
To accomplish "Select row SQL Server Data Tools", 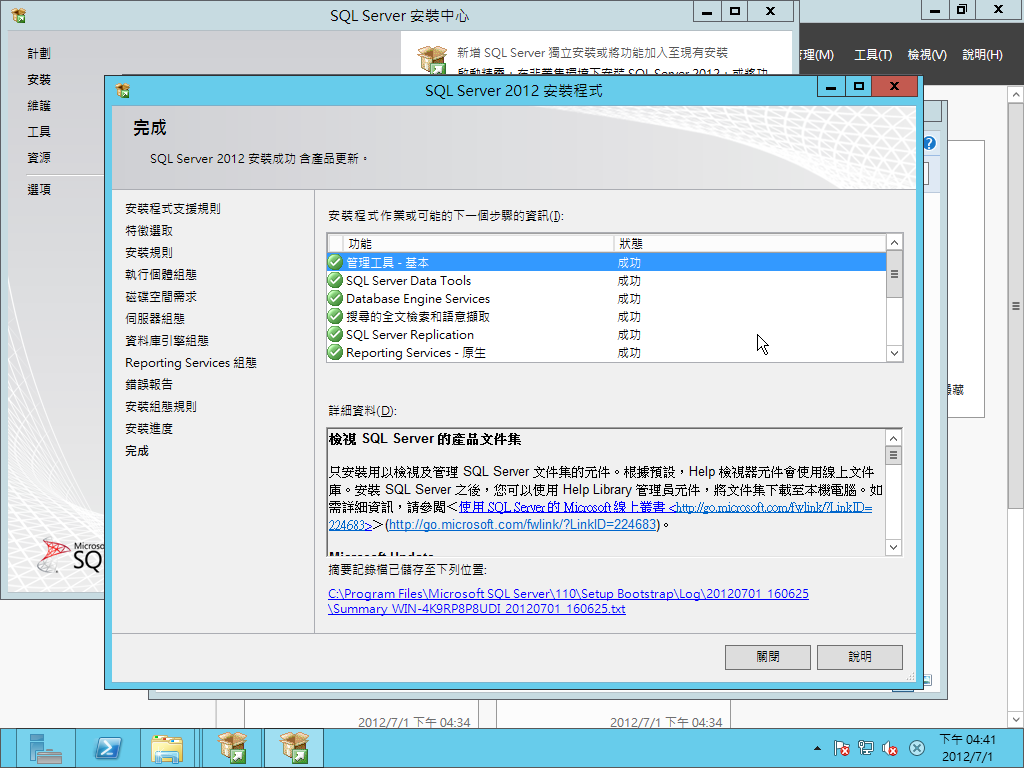I will 606,281.
